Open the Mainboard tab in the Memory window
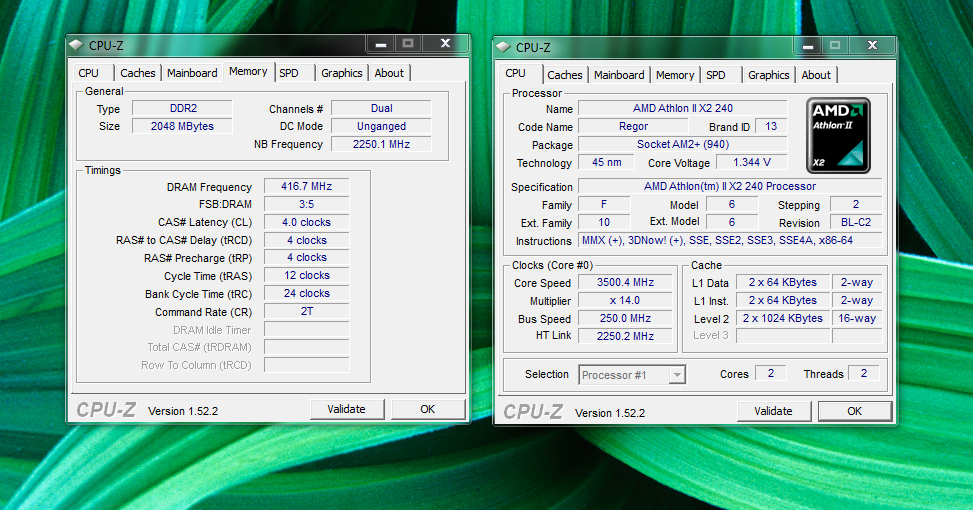This screenshot has height=510, width=973. click(x=192, y=73)
